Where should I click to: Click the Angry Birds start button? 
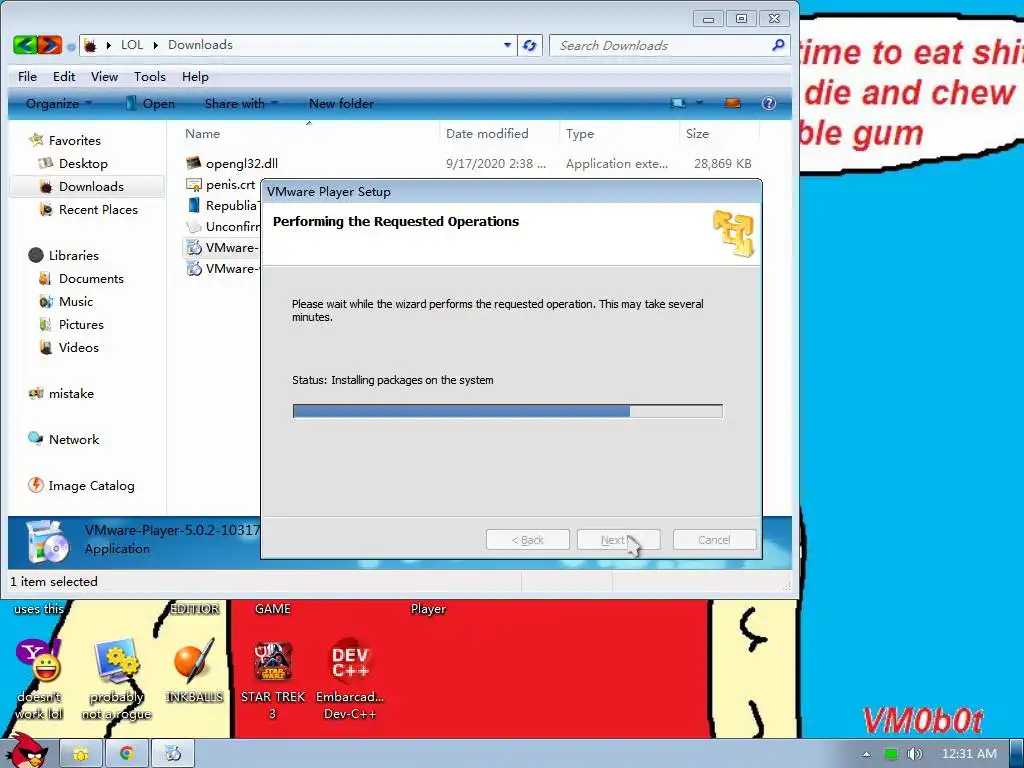(x=26, y=751)
